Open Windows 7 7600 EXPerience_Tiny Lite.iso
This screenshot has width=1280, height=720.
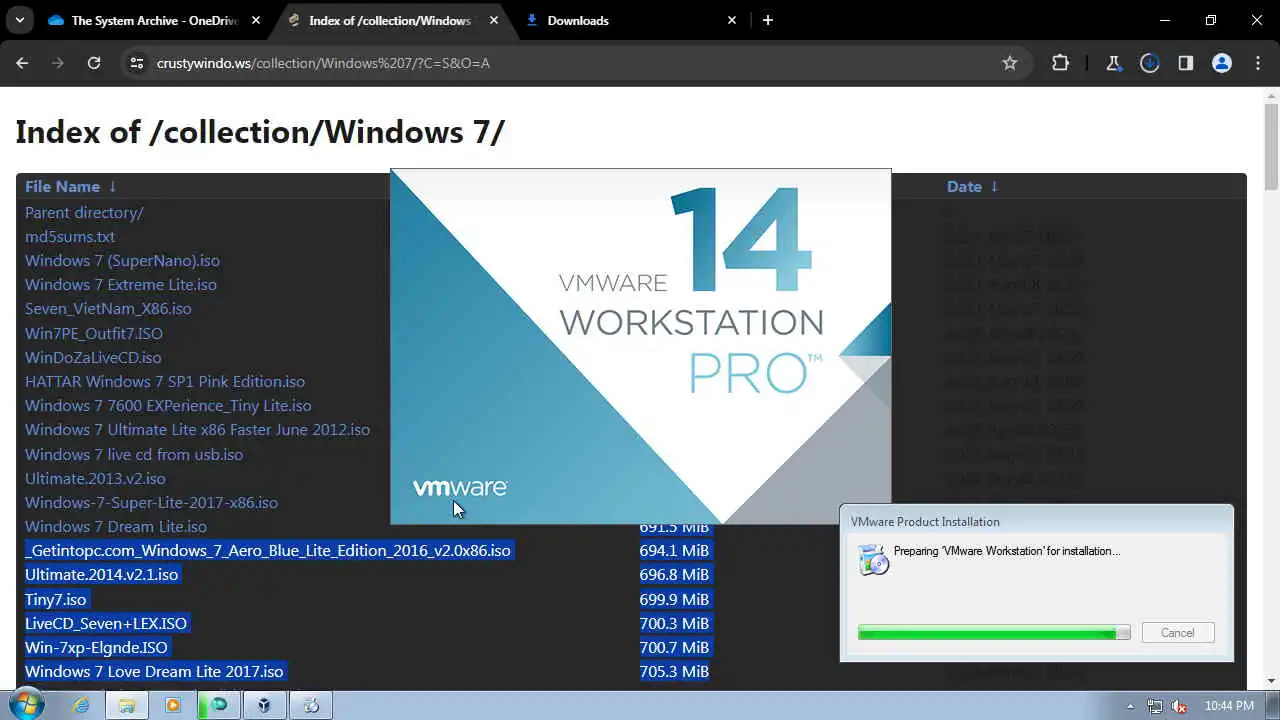click(x=168, y=405)
